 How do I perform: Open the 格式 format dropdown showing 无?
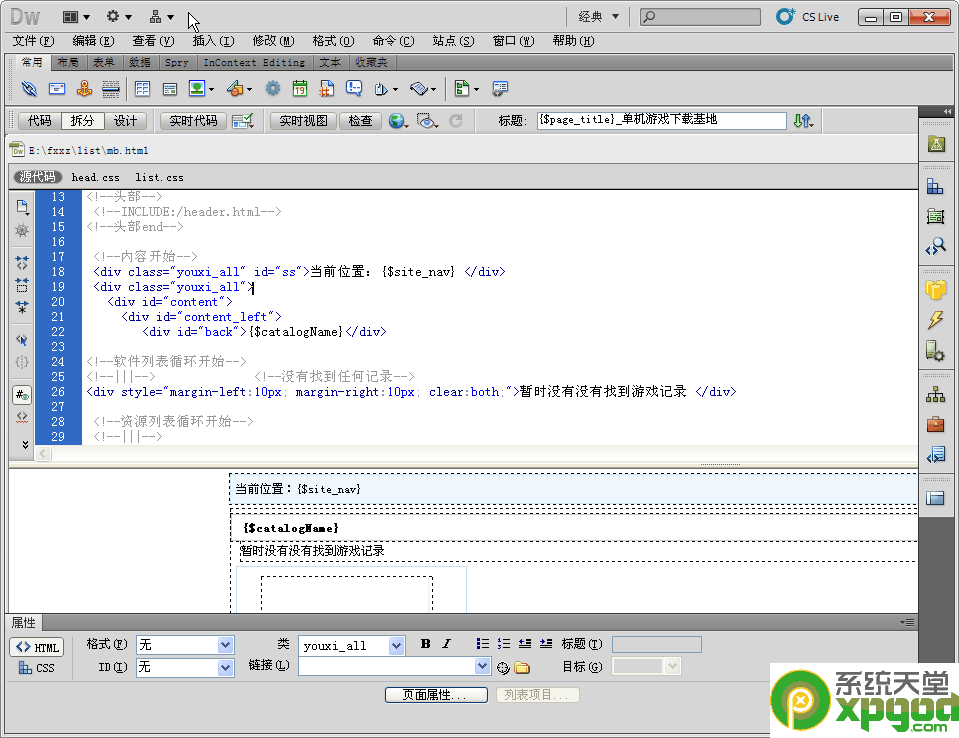pos(184,645)
